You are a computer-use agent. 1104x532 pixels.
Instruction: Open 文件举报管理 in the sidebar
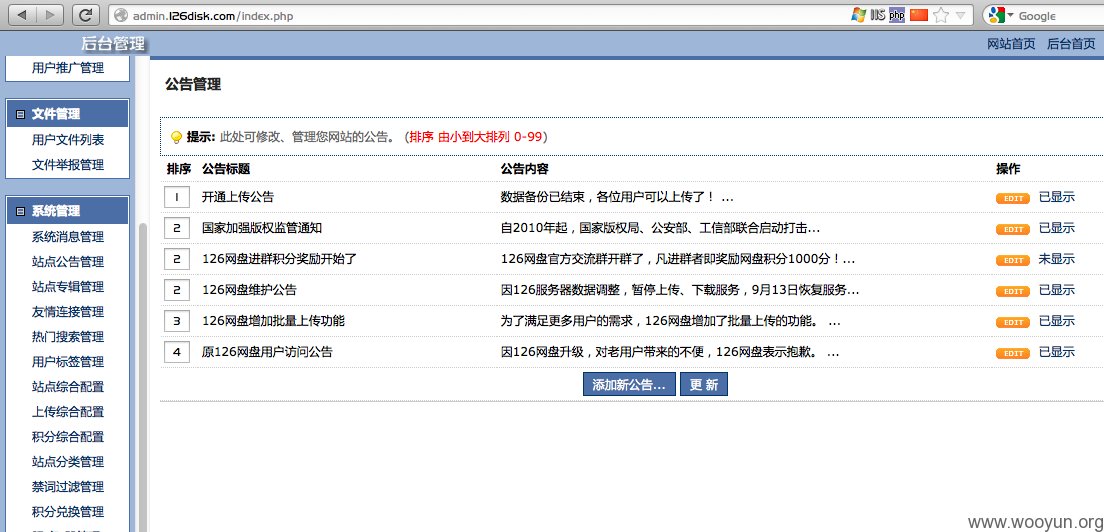(68, 165)
